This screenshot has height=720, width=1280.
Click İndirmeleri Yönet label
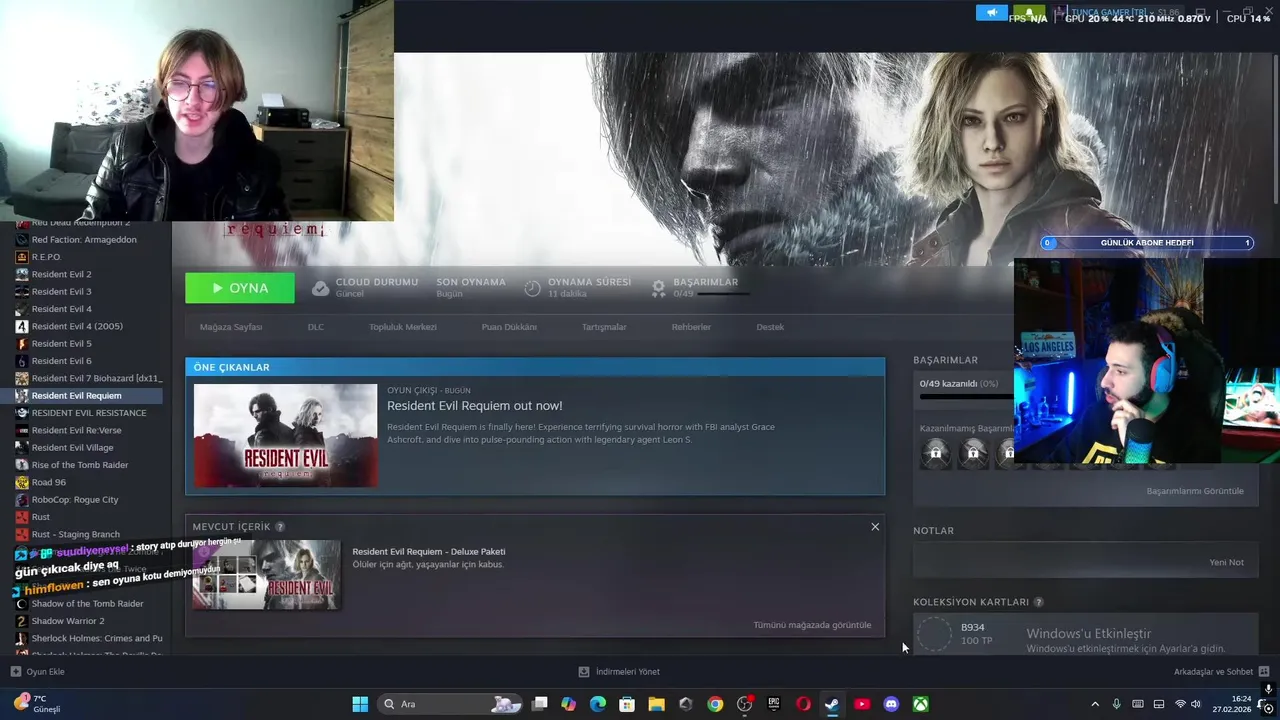(627, 672)
